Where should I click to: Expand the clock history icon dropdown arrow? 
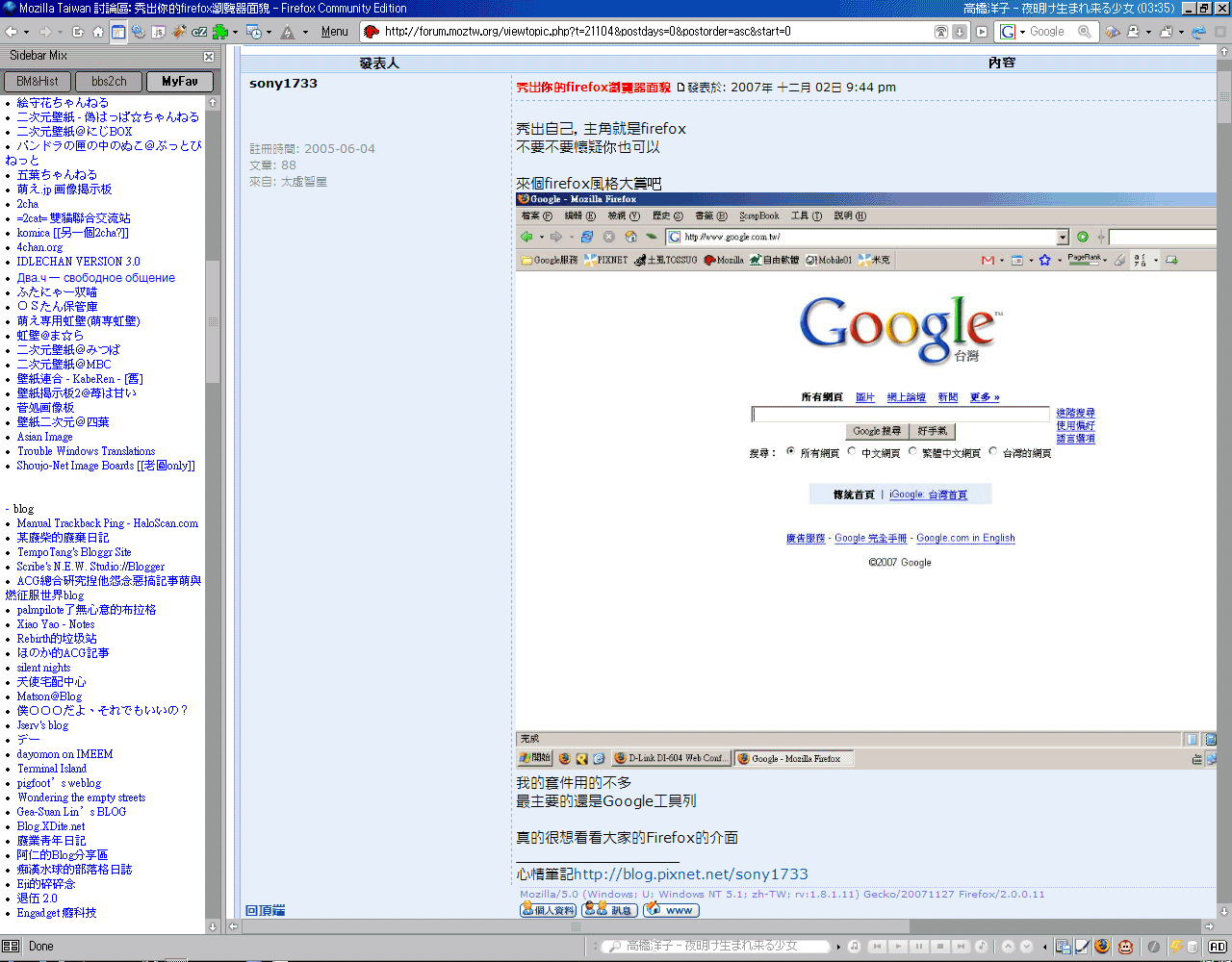(269, 33)
